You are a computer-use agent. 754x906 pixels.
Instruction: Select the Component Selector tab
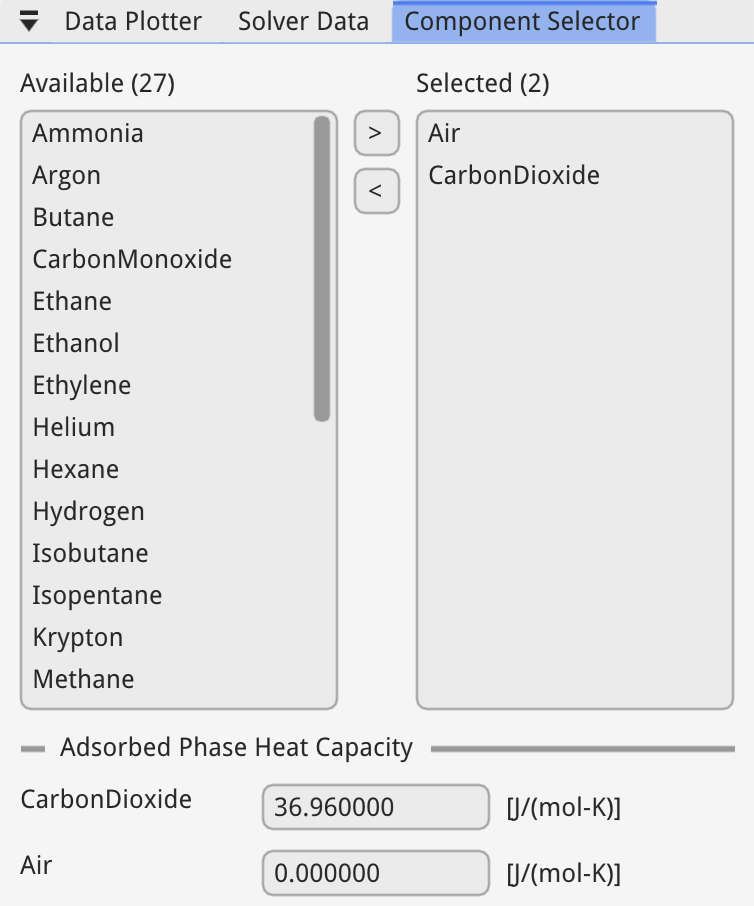point(522,22)
